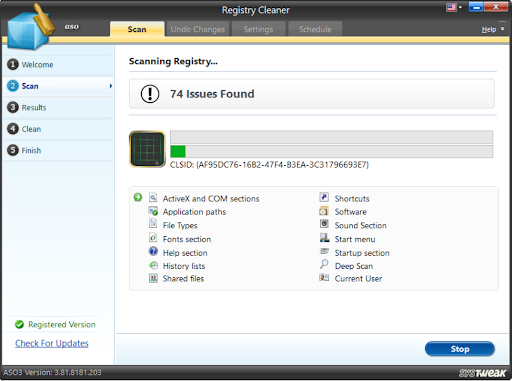Click the Deep Scan magnifier icon
The height and width of the screenshot is (381, 512).
pyautogui.click(x=324, y=264)
